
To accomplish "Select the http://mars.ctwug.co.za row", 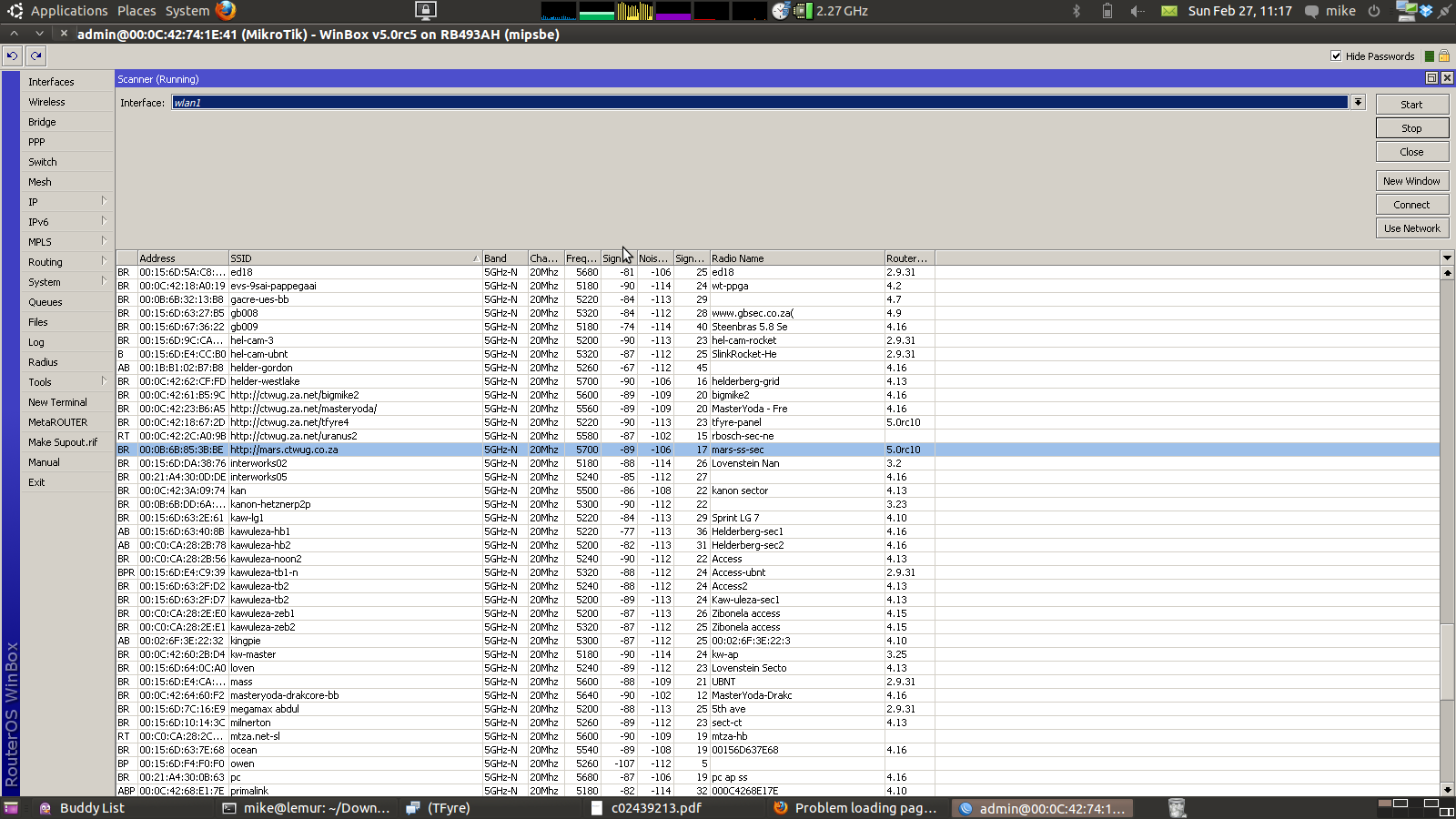I will pos(778,450).
